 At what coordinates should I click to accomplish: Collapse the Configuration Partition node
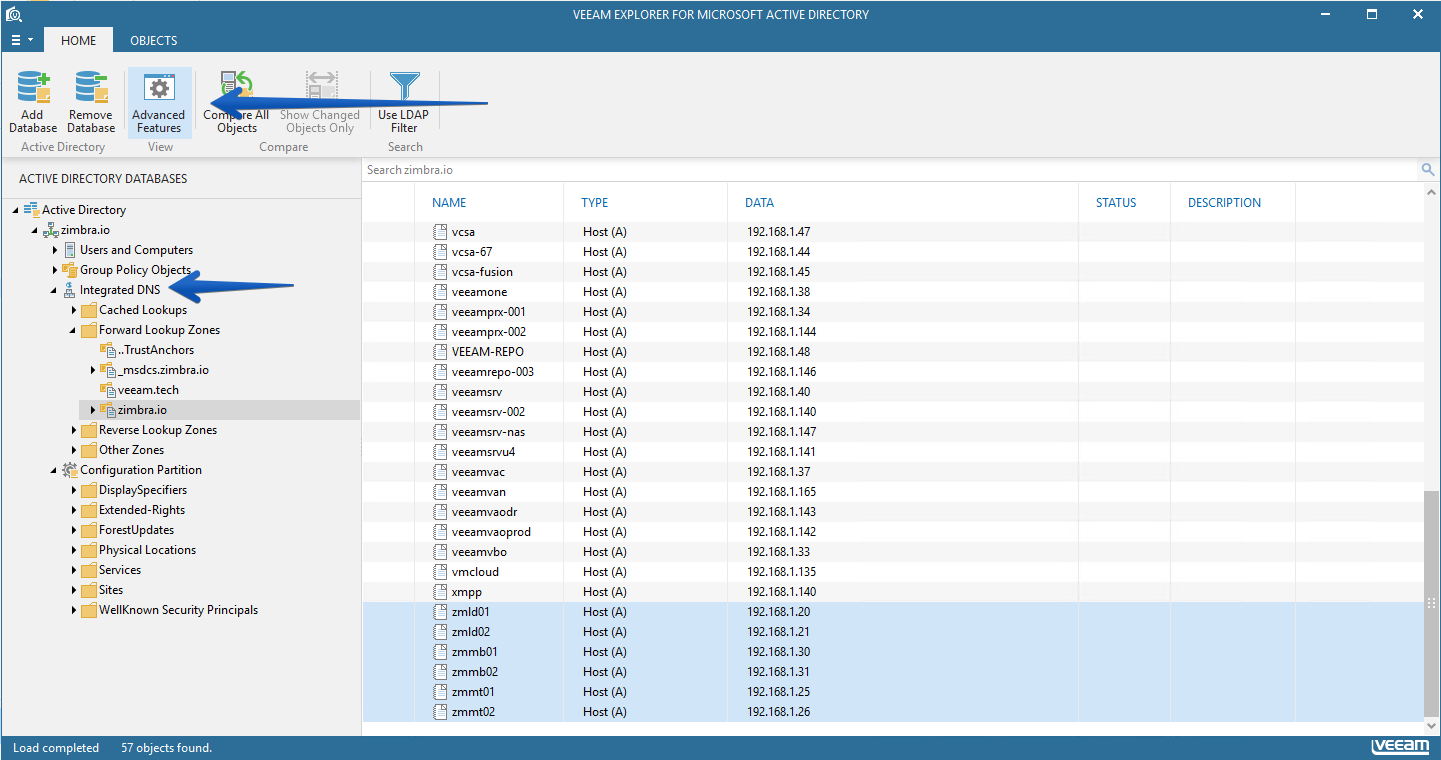point(54,470)
